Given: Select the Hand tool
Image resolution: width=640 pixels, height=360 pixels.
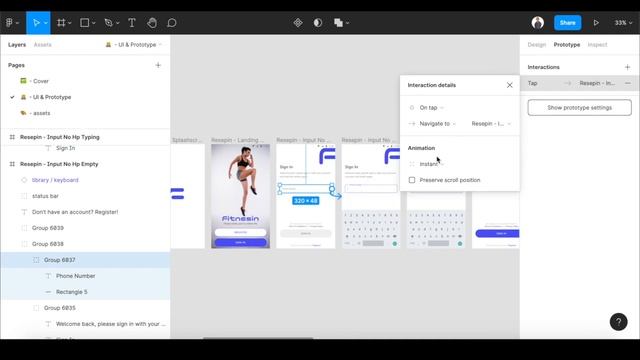Looking at the screenshot, I should tap(152, 23).
